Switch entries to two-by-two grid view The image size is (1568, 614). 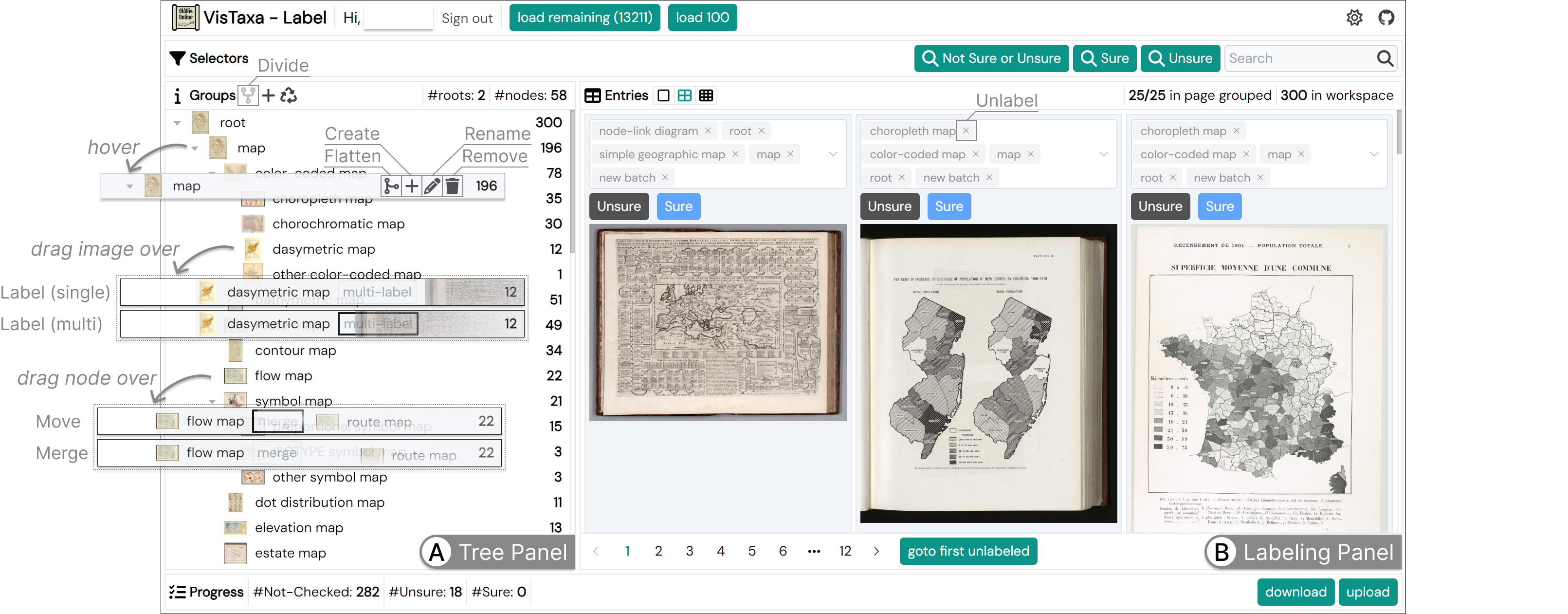point(685,95)
